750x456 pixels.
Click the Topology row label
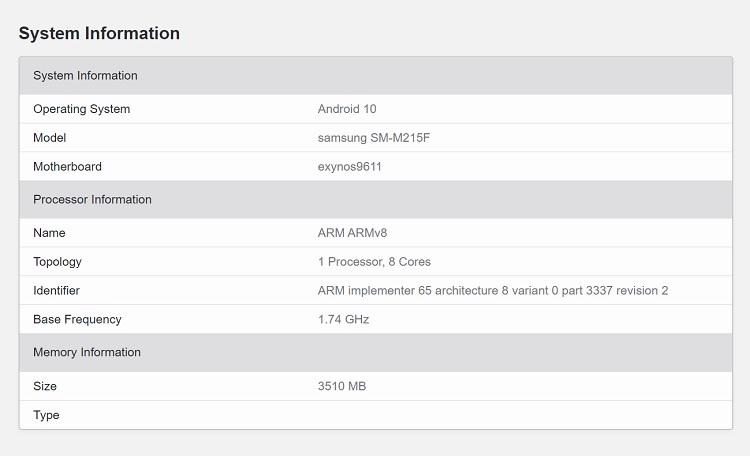tap(57, 262)
